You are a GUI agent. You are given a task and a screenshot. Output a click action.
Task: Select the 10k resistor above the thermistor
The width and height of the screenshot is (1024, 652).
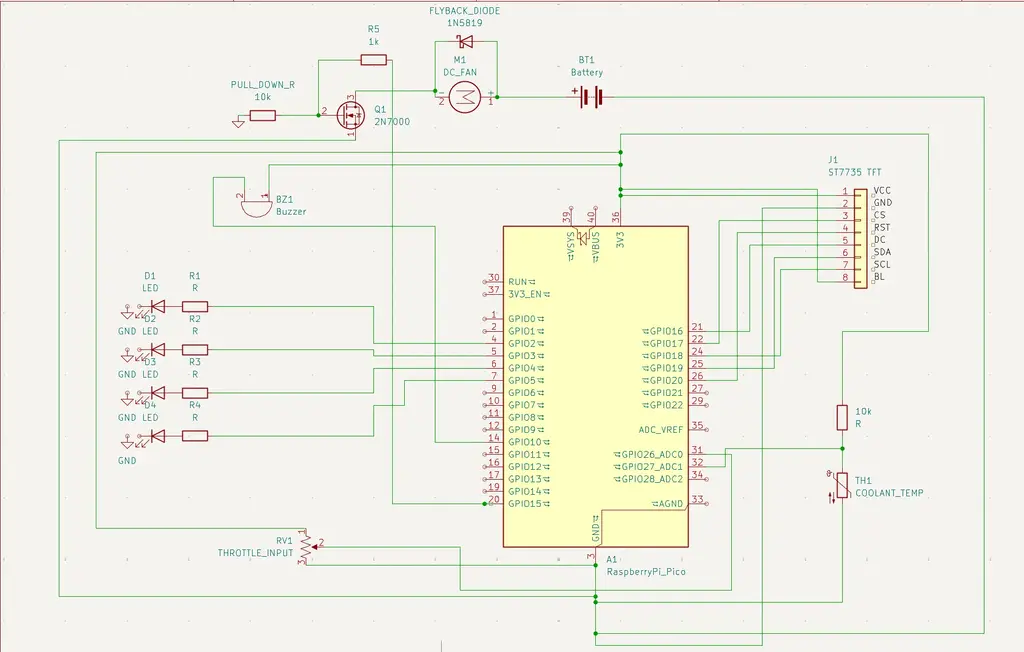(842, 417)
